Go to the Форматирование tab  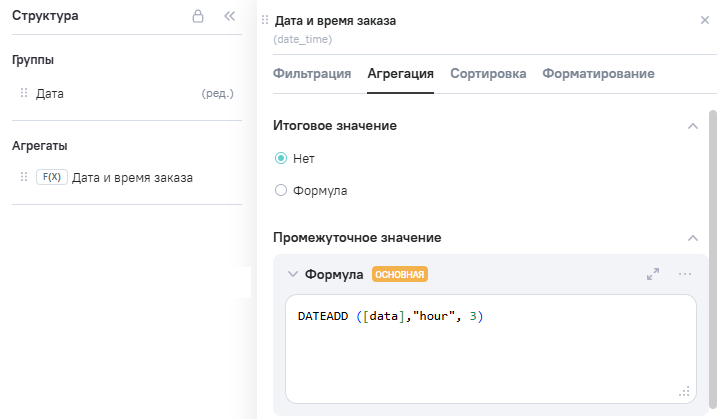tap(598, 74)
